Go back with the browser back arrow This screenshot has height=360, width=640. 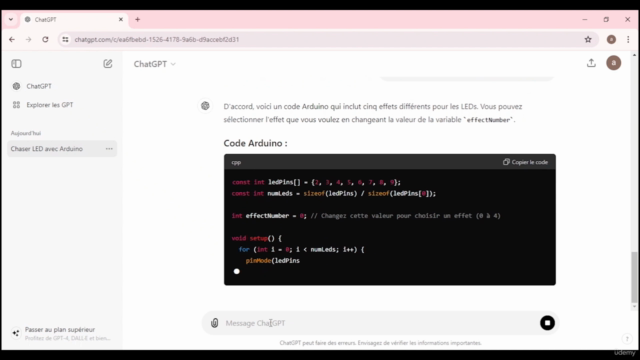click(12, 40)
